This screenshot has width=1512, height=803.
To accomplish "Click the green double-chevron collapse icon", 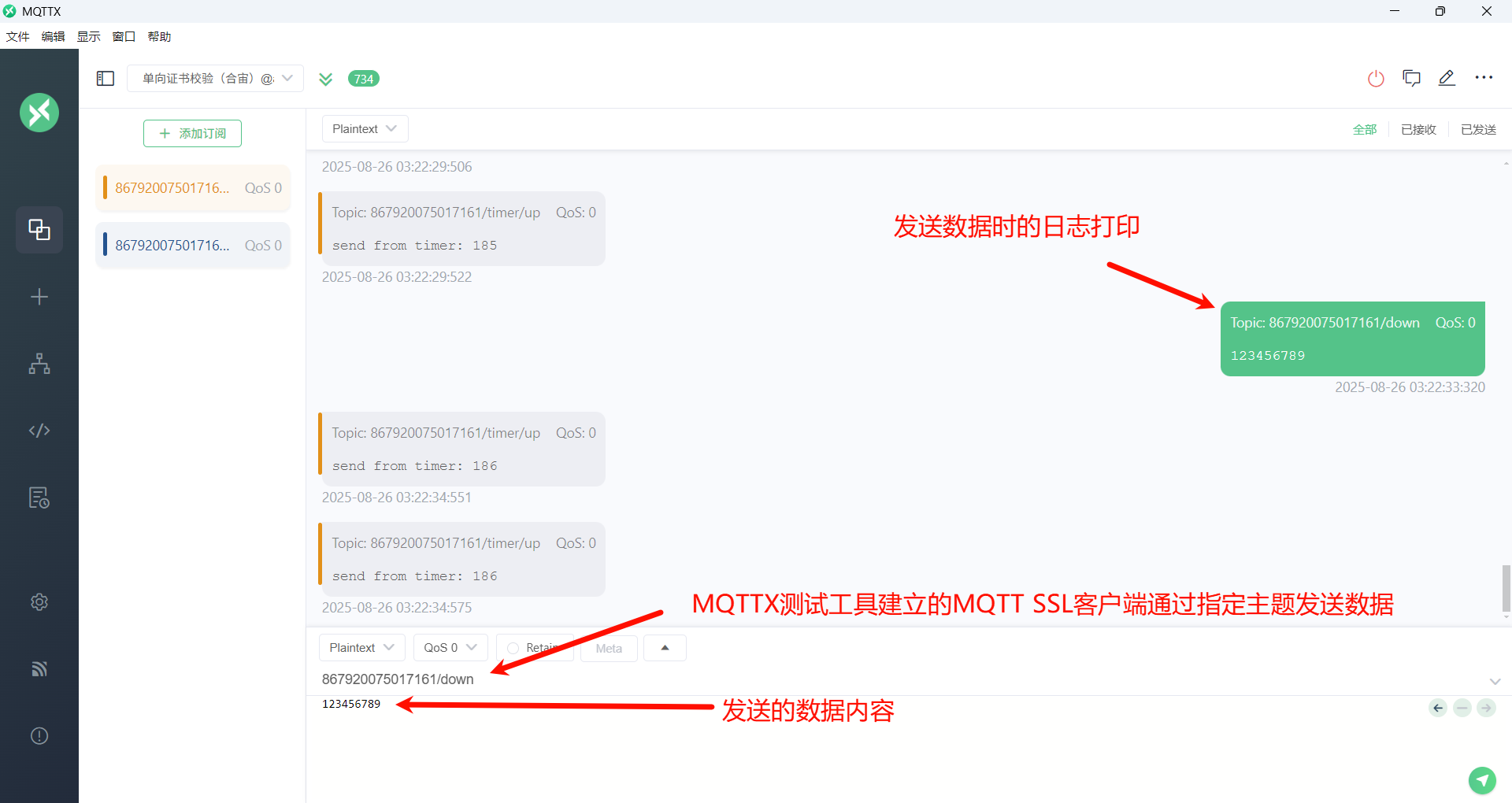I will 325,79.
